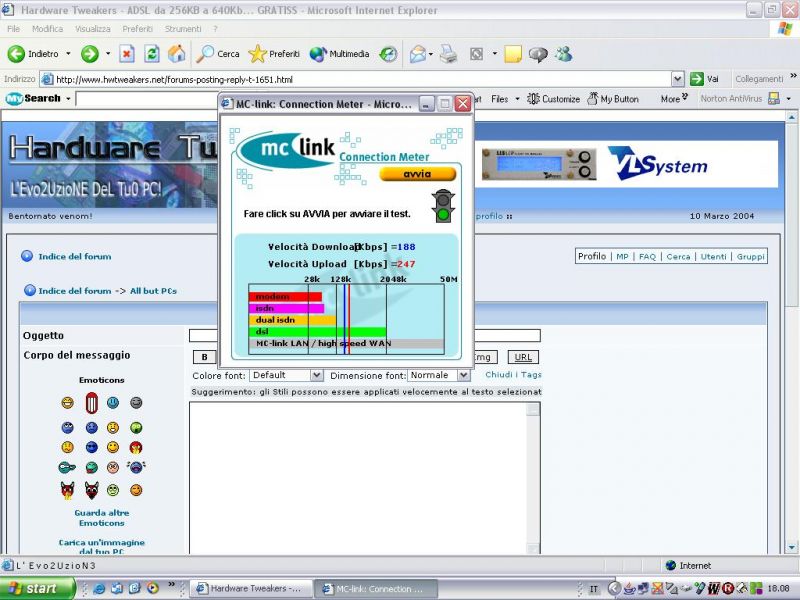
Task: Click the IT language indicator in tray
Action: pos(593,589)
